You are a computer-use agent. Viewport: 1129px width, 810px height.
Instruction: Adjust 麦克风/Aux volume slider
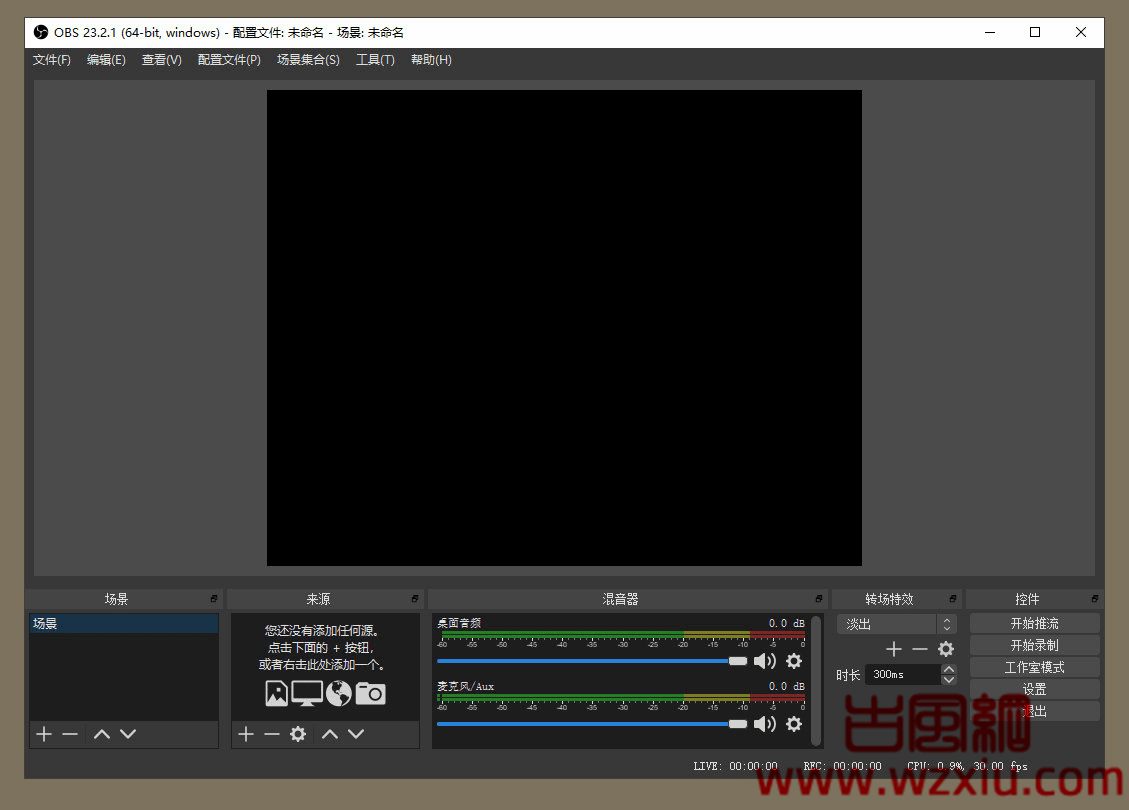click(592, 724)
